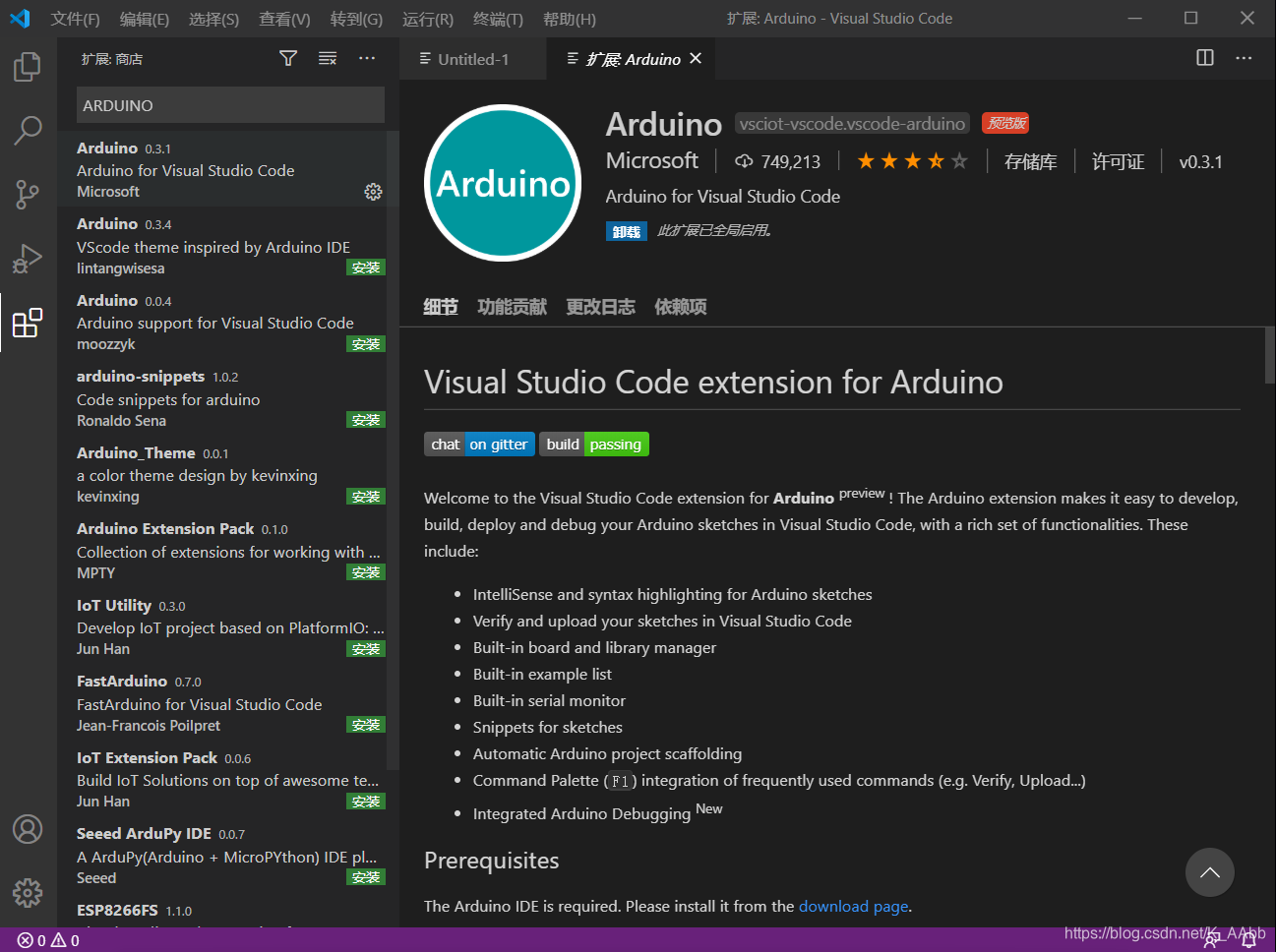
Task: Click the ARDUINO extensions search box
Action: click(230, 105)
